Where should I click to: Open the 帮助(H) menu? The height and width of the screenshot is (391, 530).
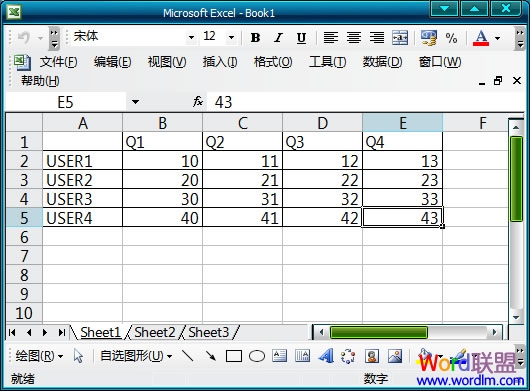pos(40,81)
